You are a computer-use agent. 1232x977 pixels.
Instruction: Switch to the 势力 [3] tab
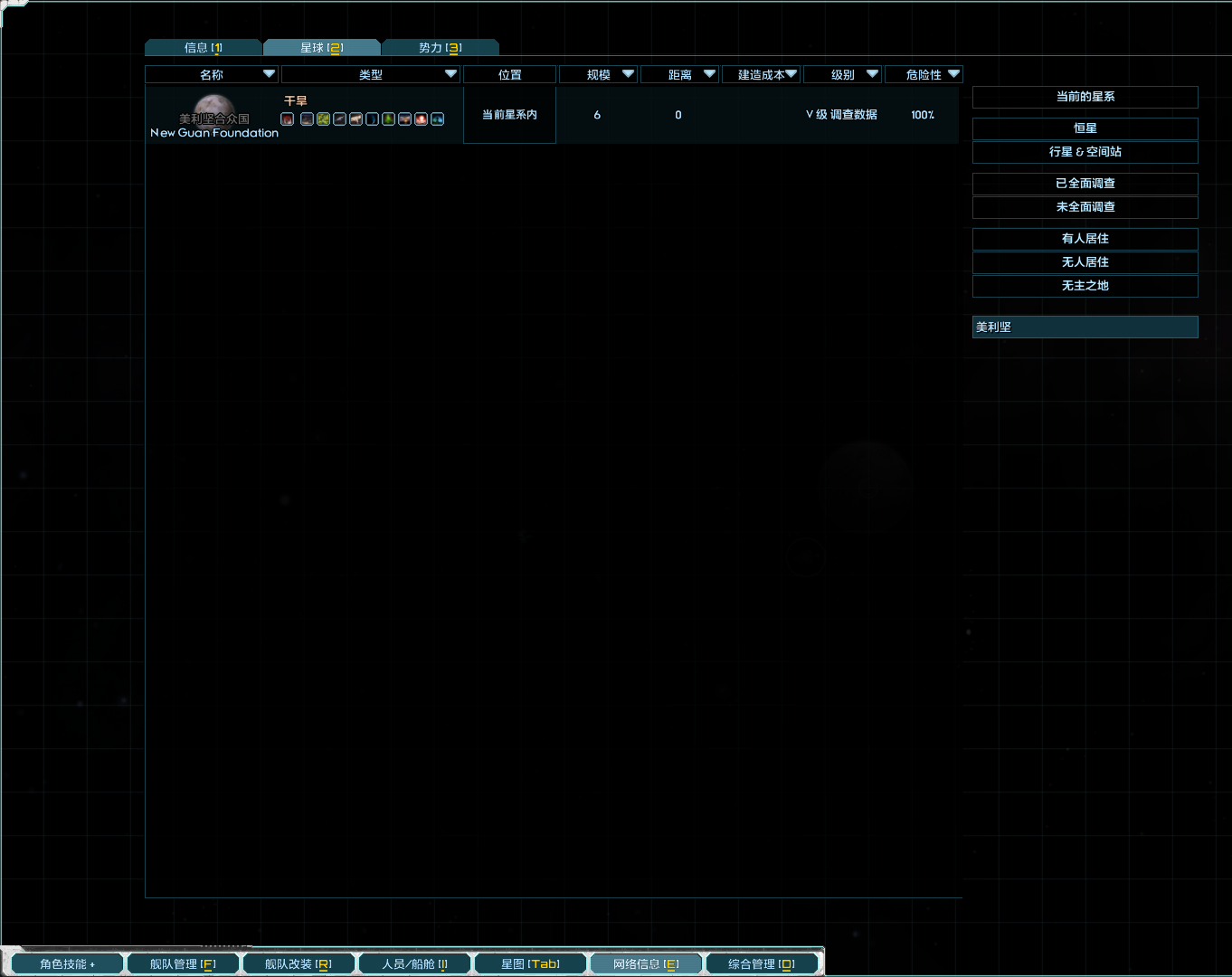click(440, 46)
